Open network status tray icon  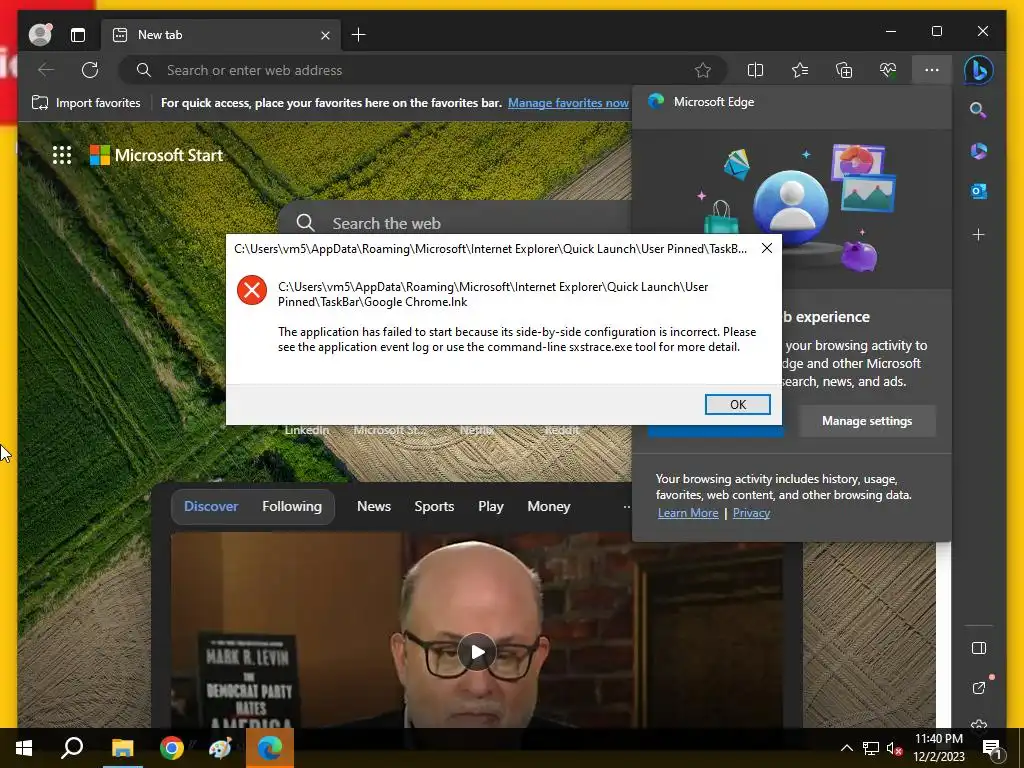tap(871, 748)
